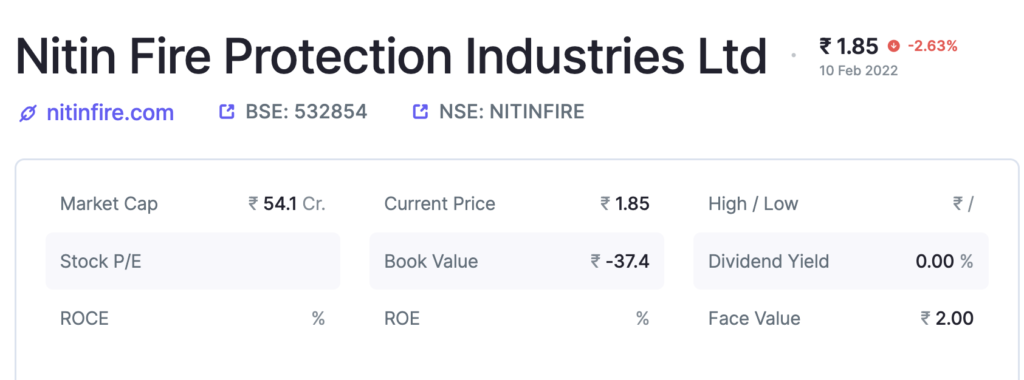Select the Current Price ratio row
This screenshot has width=1024, height=380.
(517, 204)
